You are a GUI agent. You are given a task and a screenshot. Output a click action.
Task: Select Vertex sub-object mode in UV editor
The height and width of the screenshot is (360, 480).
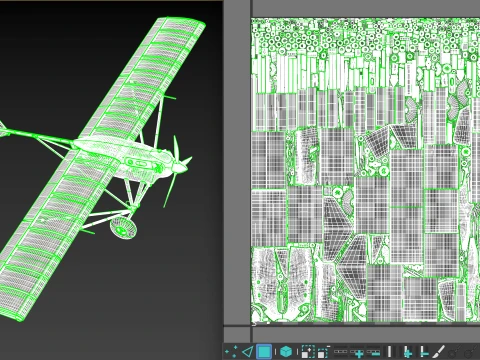pyautogui.click(x=231, y=352)
